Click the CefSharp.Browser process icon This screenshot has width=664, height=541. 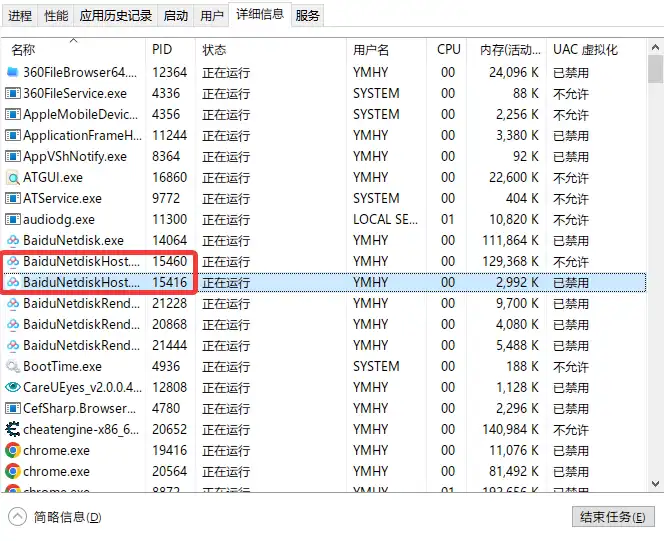13,409
